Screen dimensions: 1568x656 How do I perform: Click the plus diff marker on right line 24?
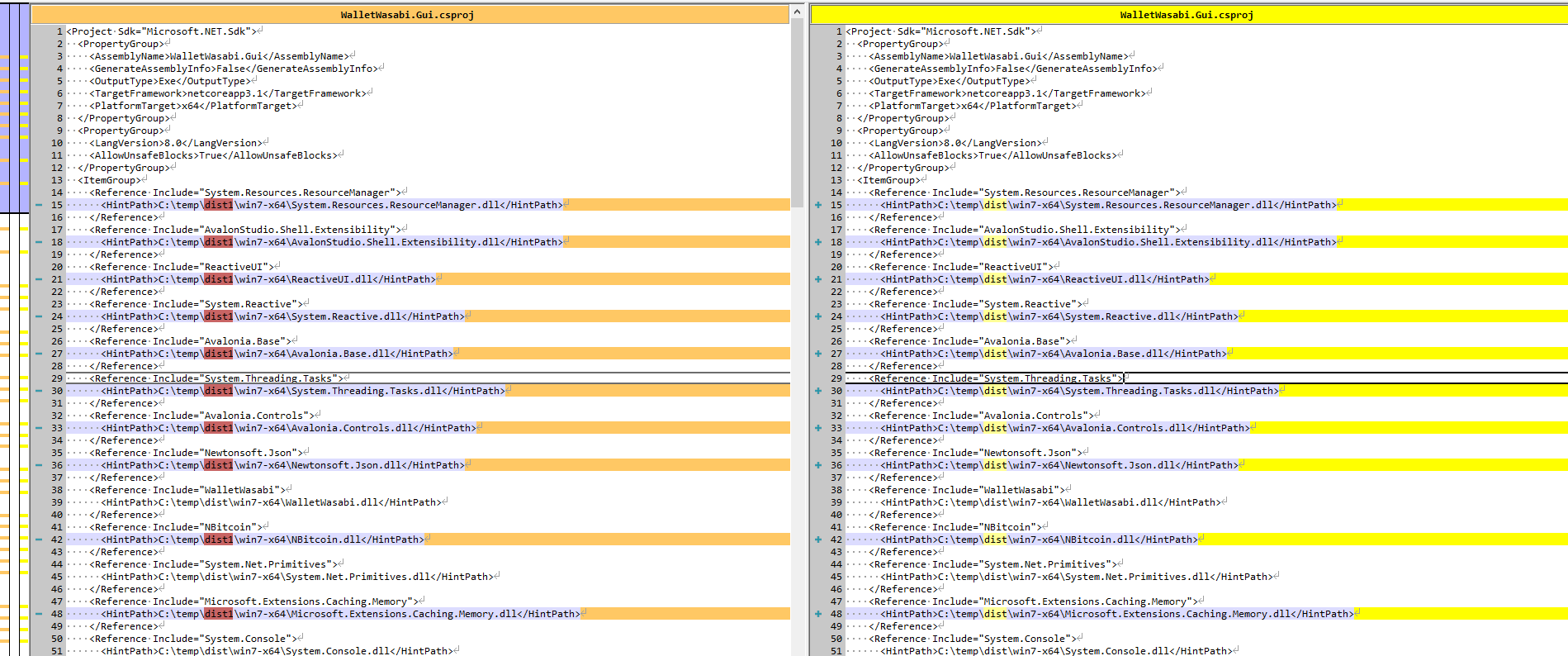click(818, 316)
